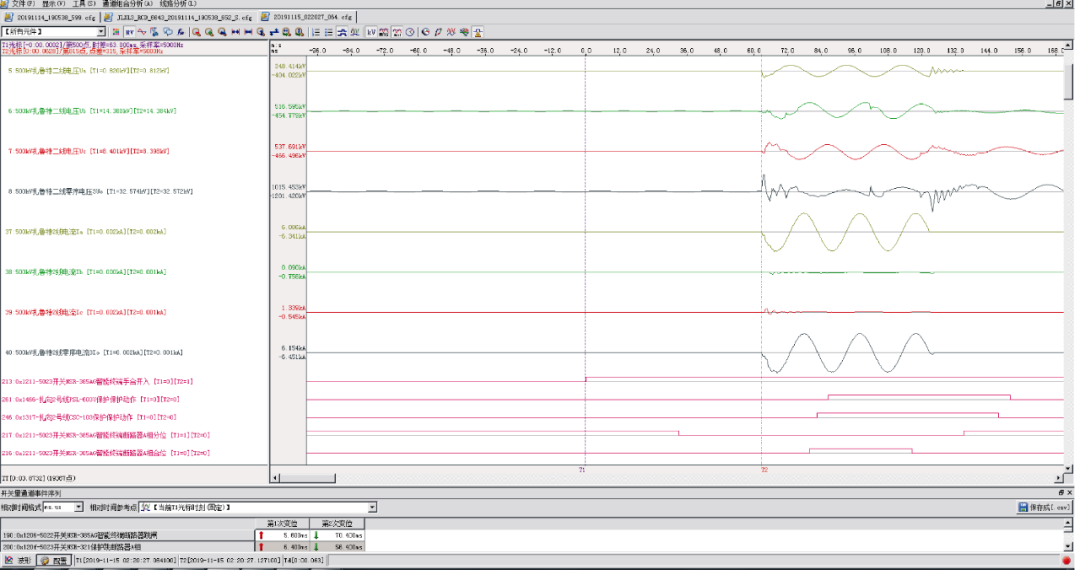Click the horizontal compress arrows icon

click(x=236, y=32)
